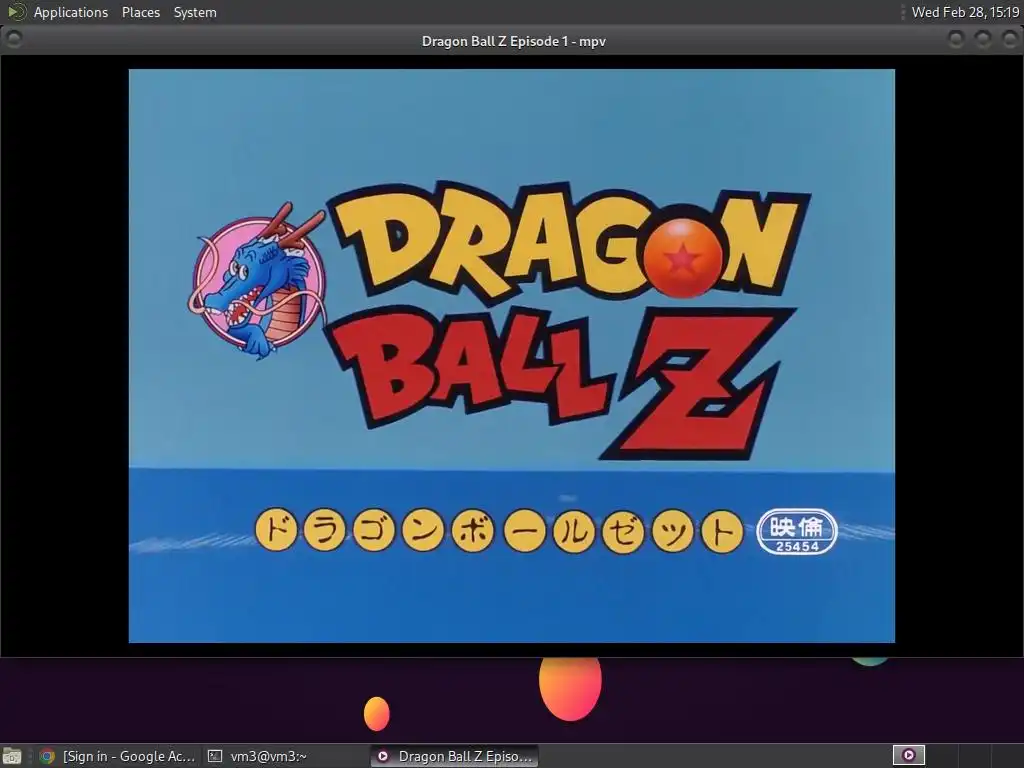Click the Dragon Ball Z video frame
1024x768 pixels.
(511, 356)
